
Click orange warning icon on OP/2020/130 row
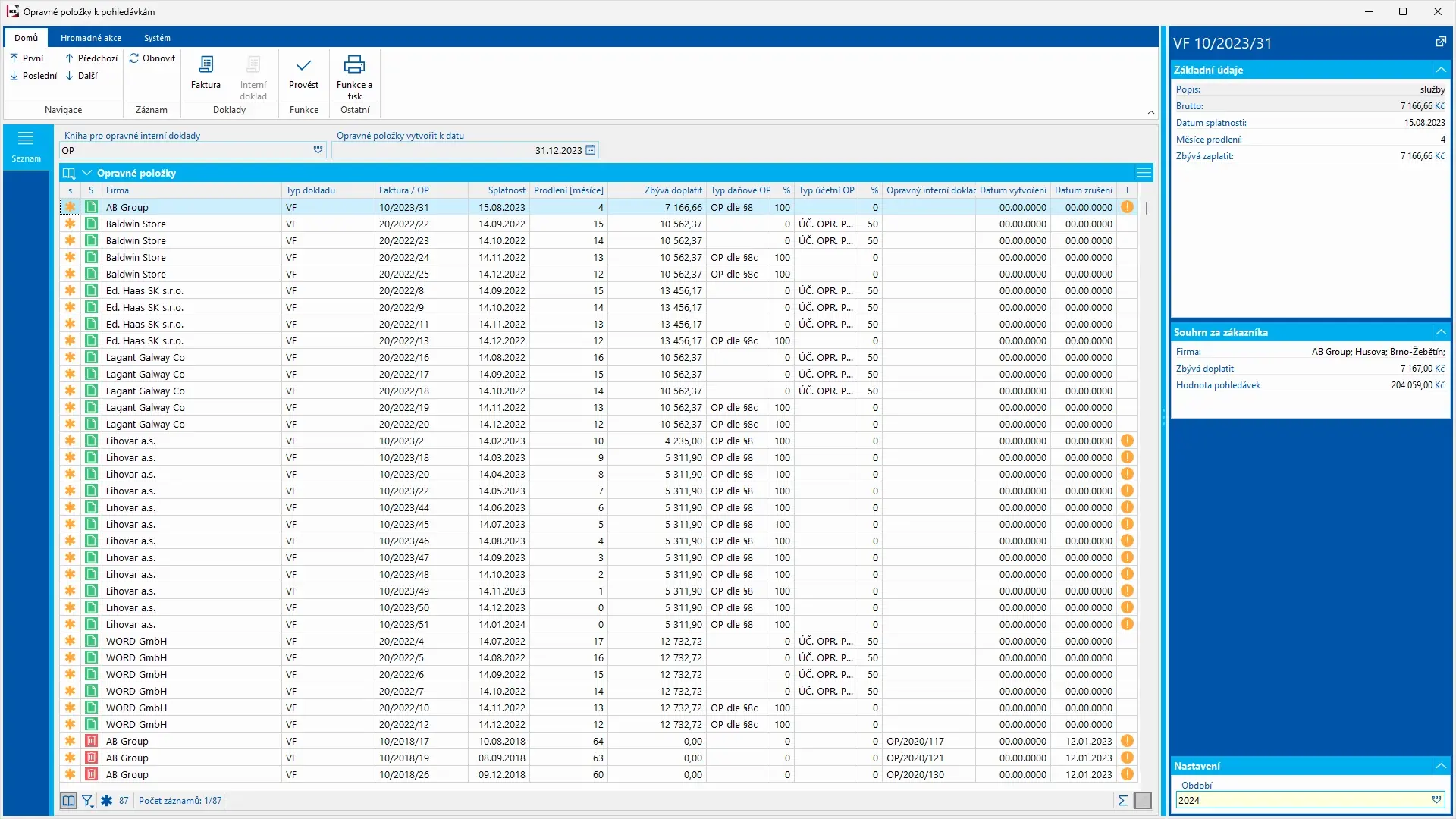click(1128, 774)
